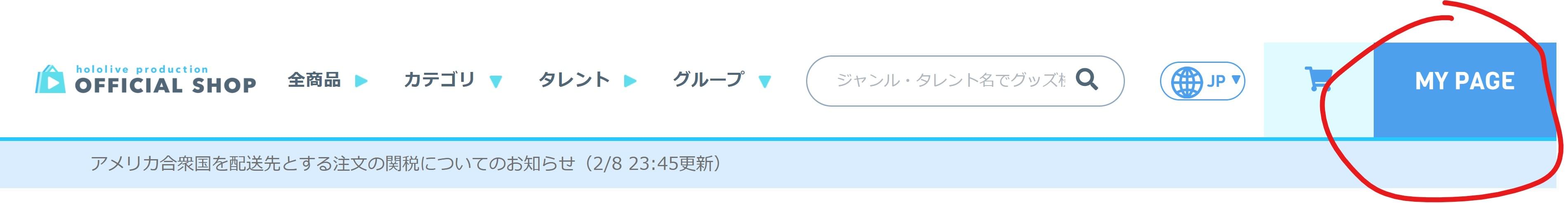Image resolution: width=1568 pixels, height=203 pixels.
Task: Click the magnifying glass search icon
Action: pyautogui.click(x=1087, y=79)
